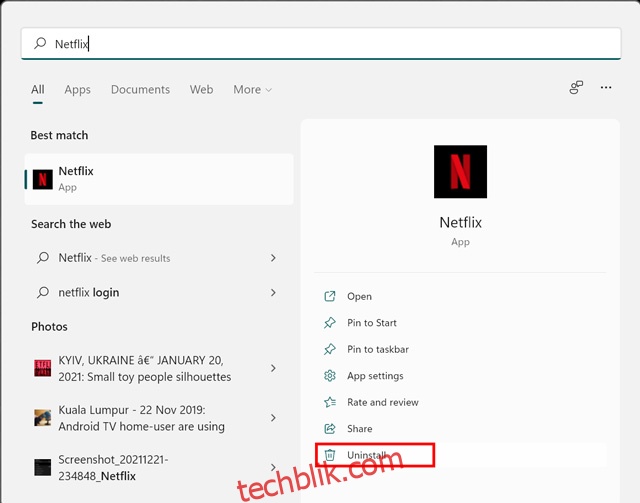Viewport: 640px width, 503px height.
Task: Click magnifier icon beside 'Netflix - See web results'
Action: click(x=43, y=258)
